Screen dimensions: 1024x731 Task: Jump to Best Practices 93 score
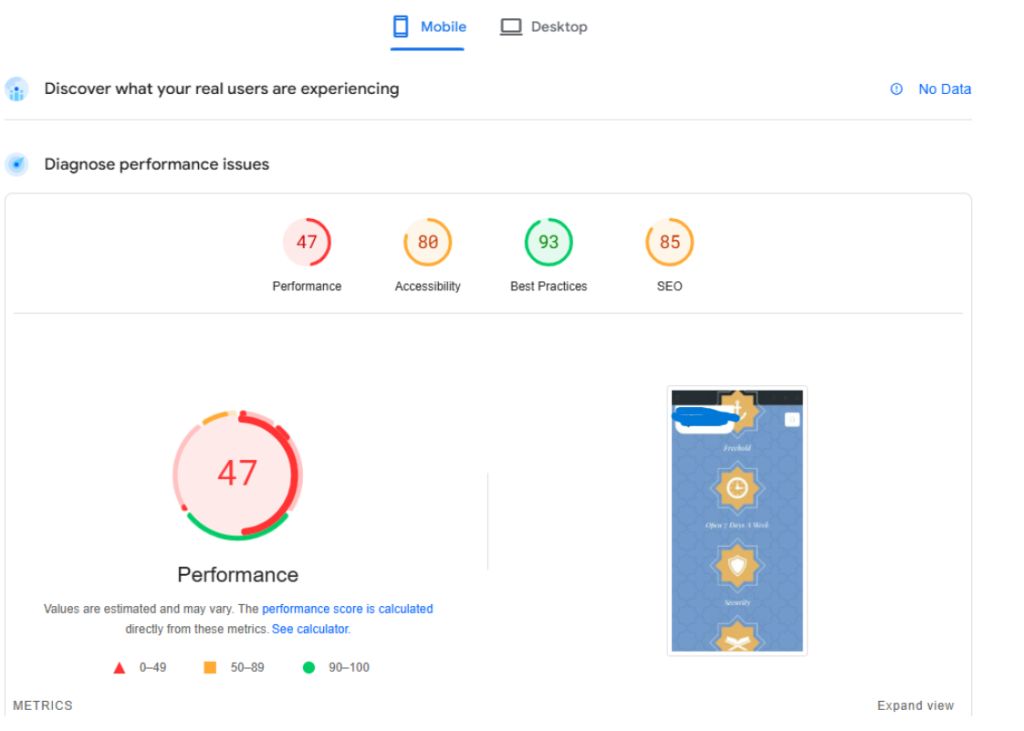(x=549, y=243)
